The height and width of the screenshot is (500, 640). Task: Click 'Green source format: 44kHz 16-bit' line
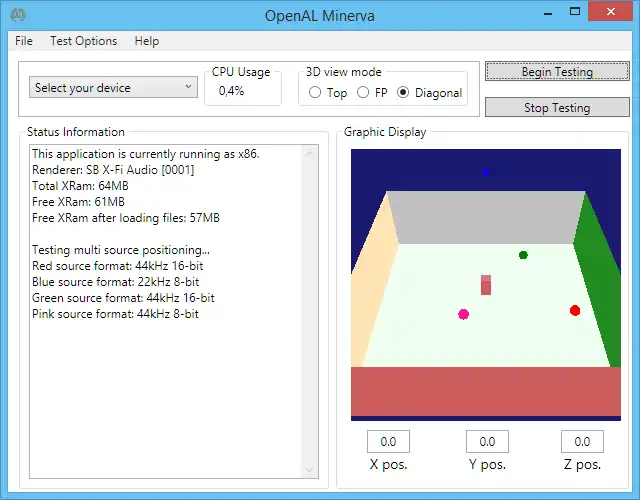click(123, 298)
